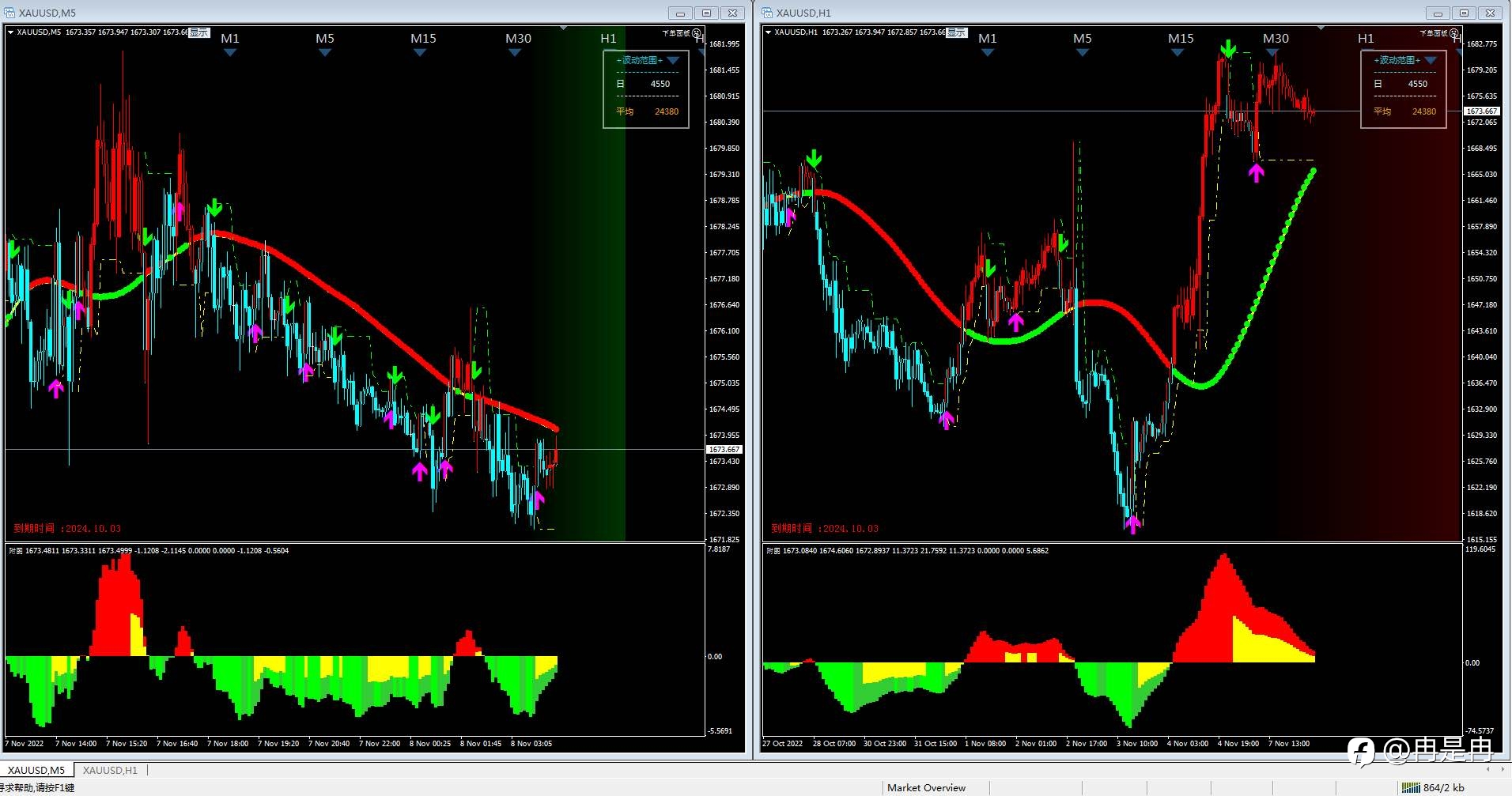Click the magenta up arrow at the H1 chart lowest point
This screenshot has height=796, width=1512.
point(1133,523)
